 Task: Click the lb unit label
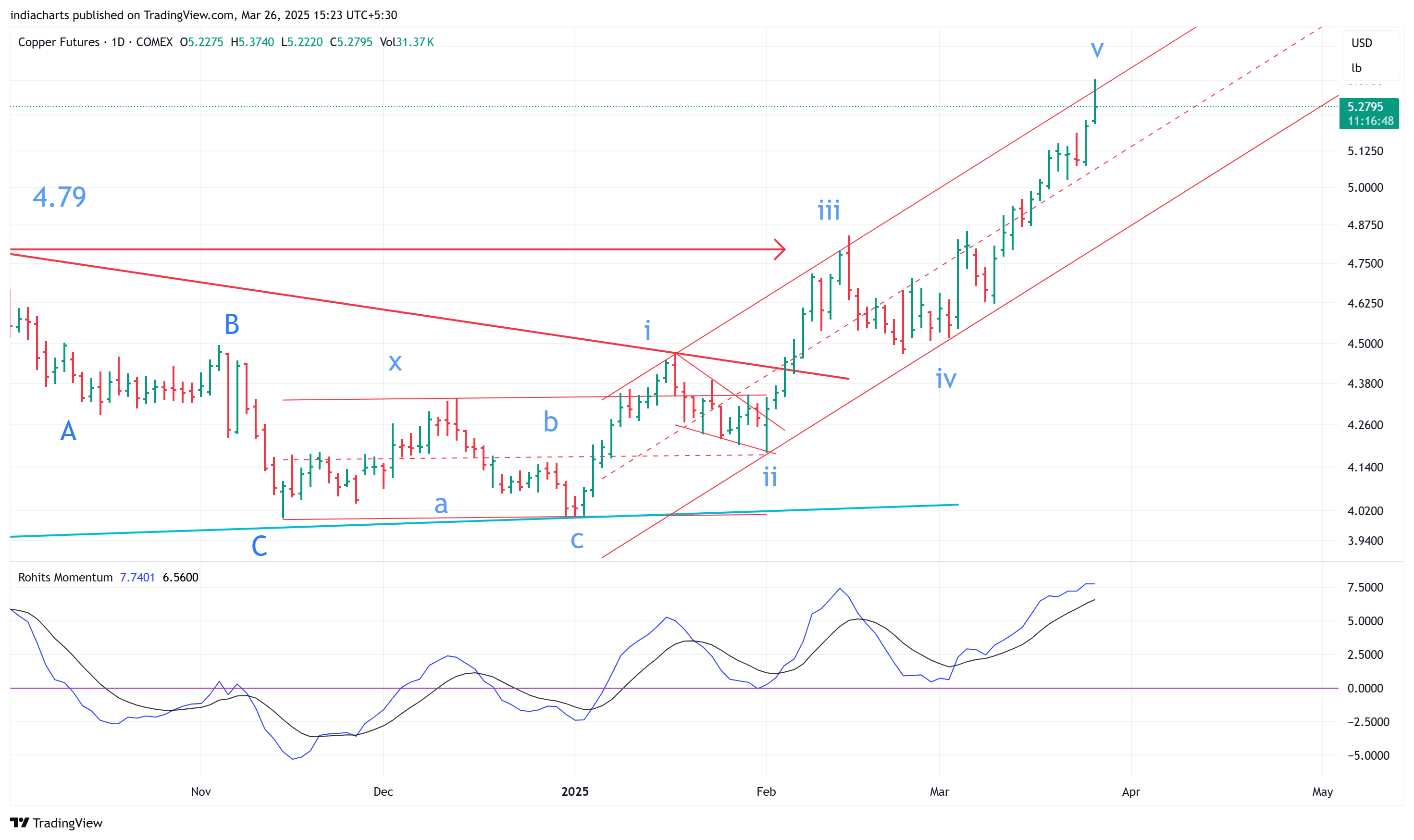tap(1356, 68)
